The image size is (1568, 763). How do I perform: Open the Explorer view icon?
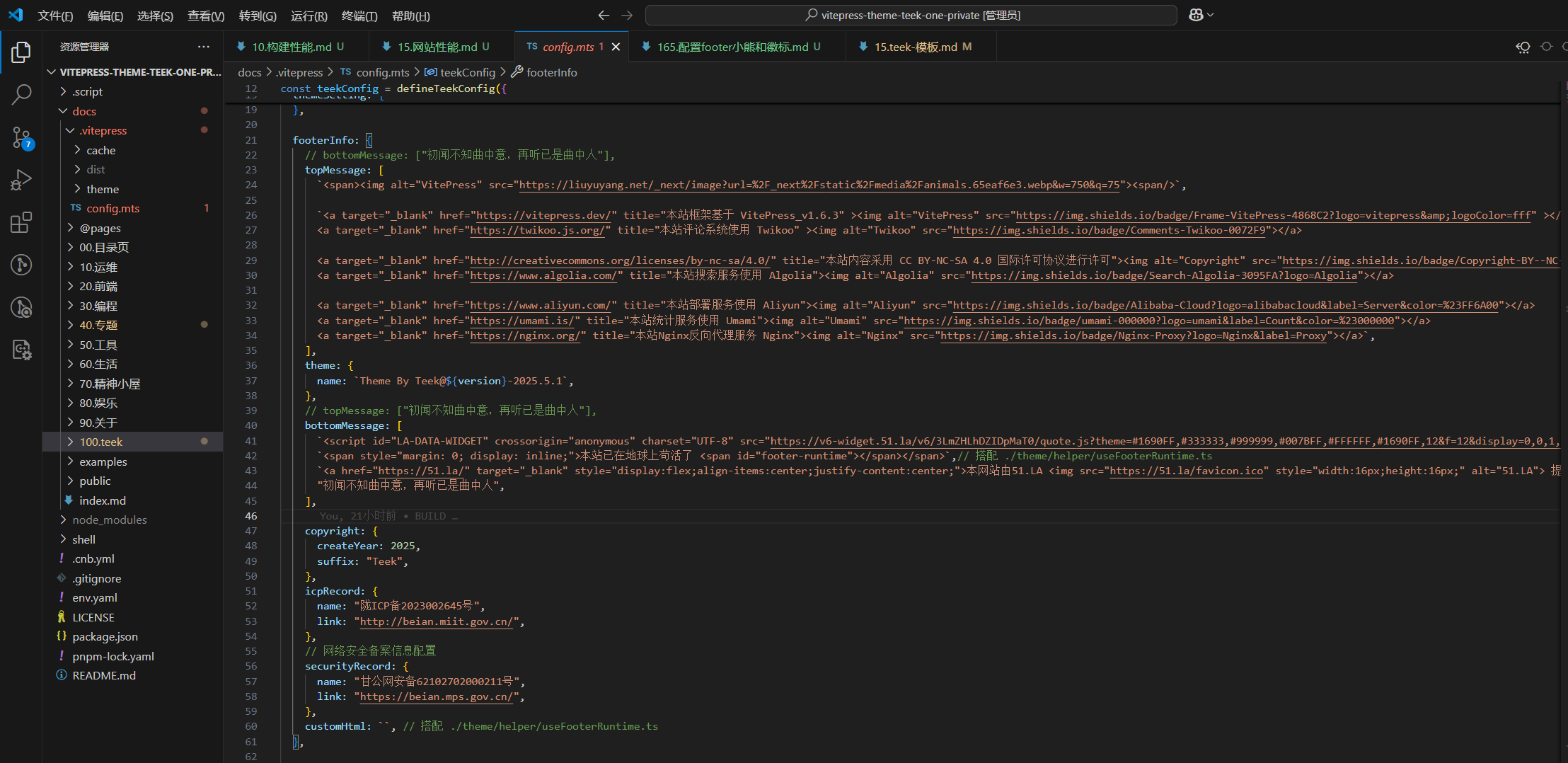tap(21, 52)
